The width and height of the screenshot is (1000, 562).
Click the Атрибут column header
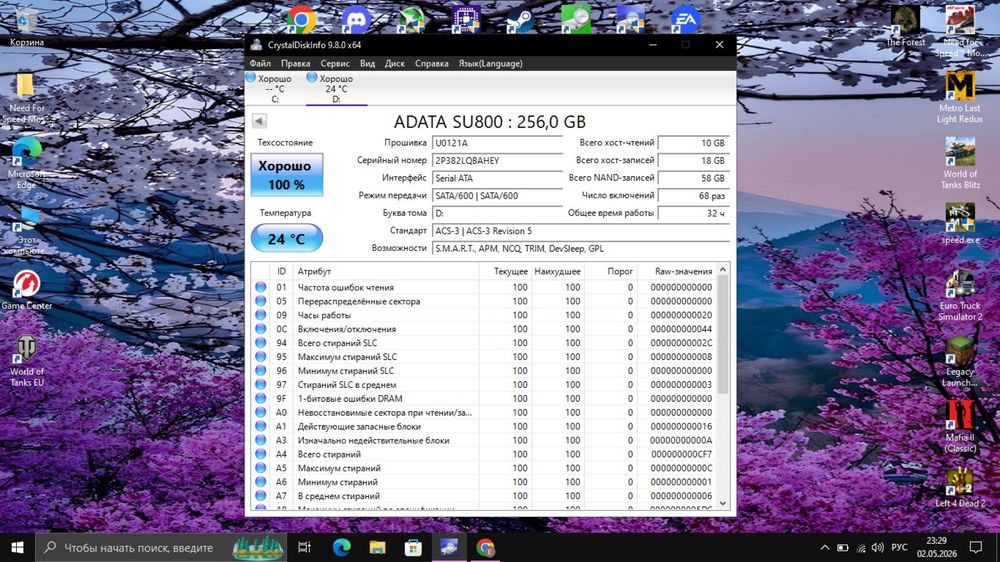tap(386, 271)
